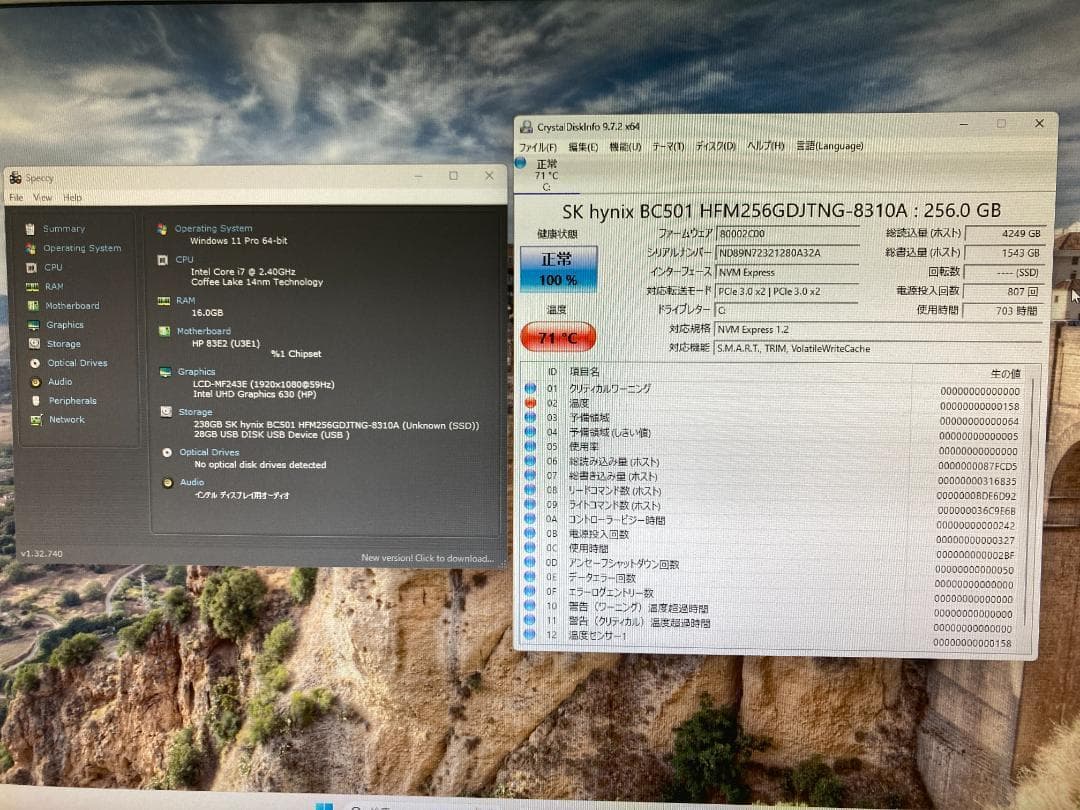Open the ディスク(D) drive selection menu
Image resolution: width=1080 pixels, height=810 pixels.
(x=715, y=146)
